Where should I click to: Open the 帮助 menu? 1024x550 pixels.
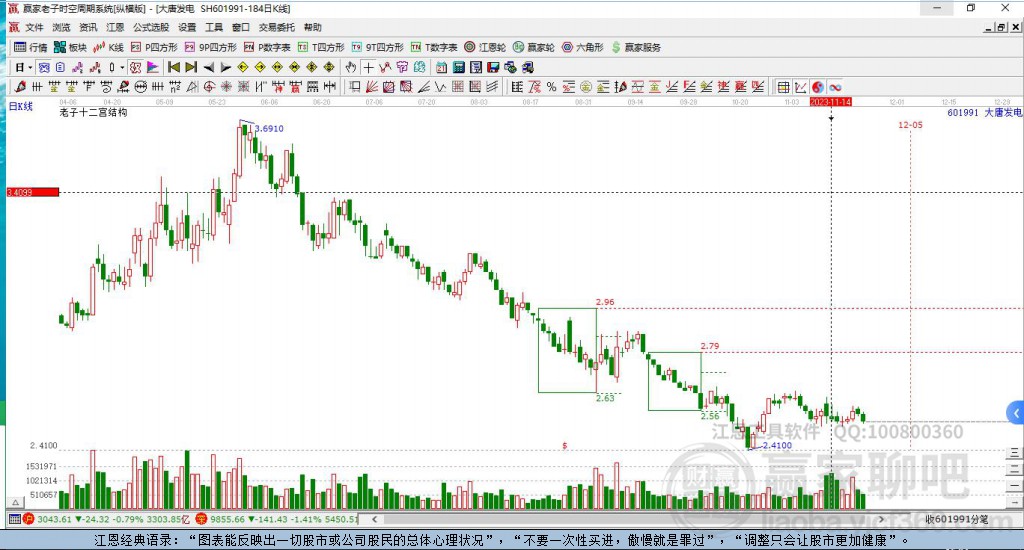(x=313, y=27)
